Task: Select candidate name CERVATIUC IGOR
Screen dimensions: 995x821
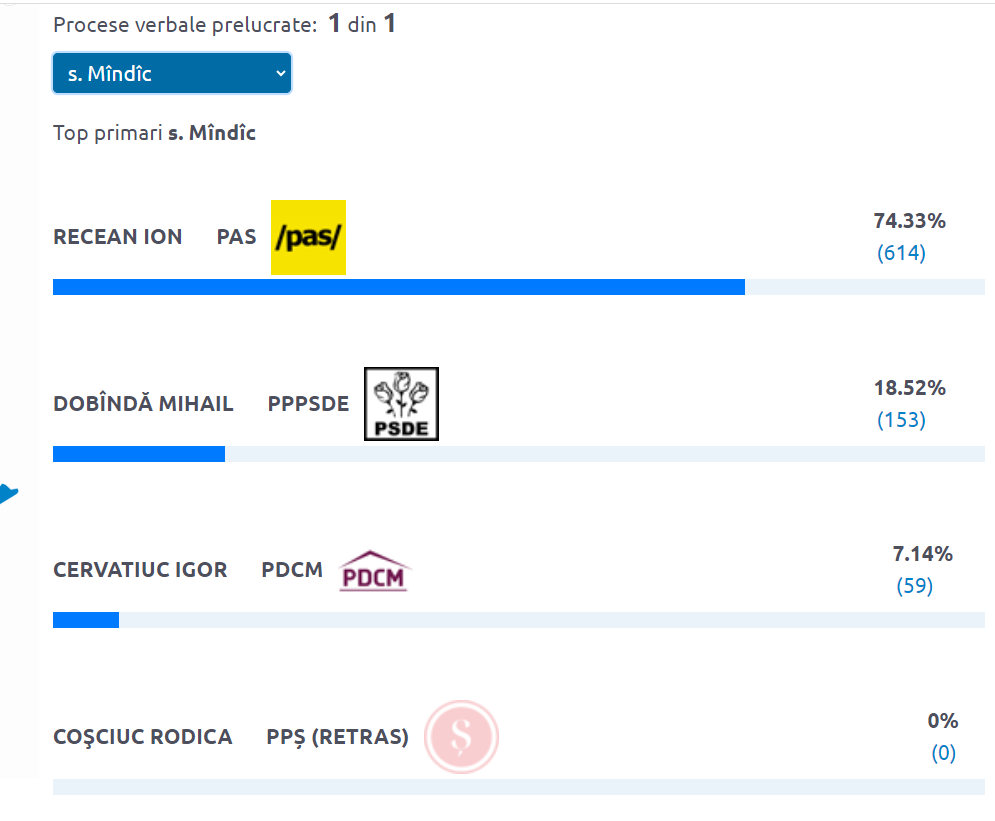Action: coord(140,570)
